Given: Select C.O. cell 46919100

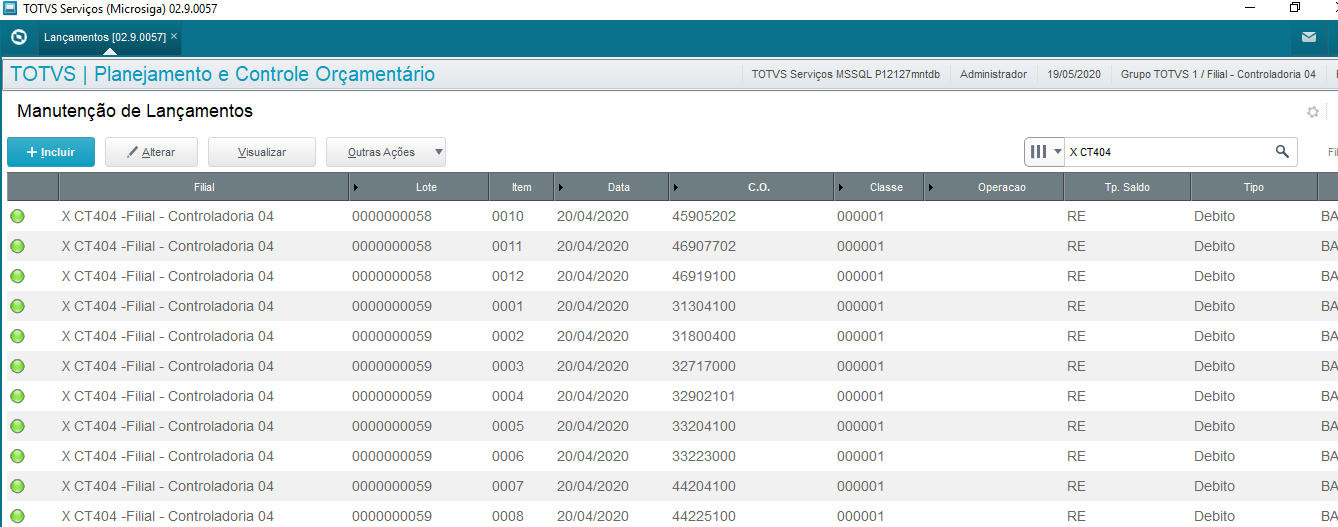Looking at the screenshot, I should pyautogui.click(x=703, y=276).
